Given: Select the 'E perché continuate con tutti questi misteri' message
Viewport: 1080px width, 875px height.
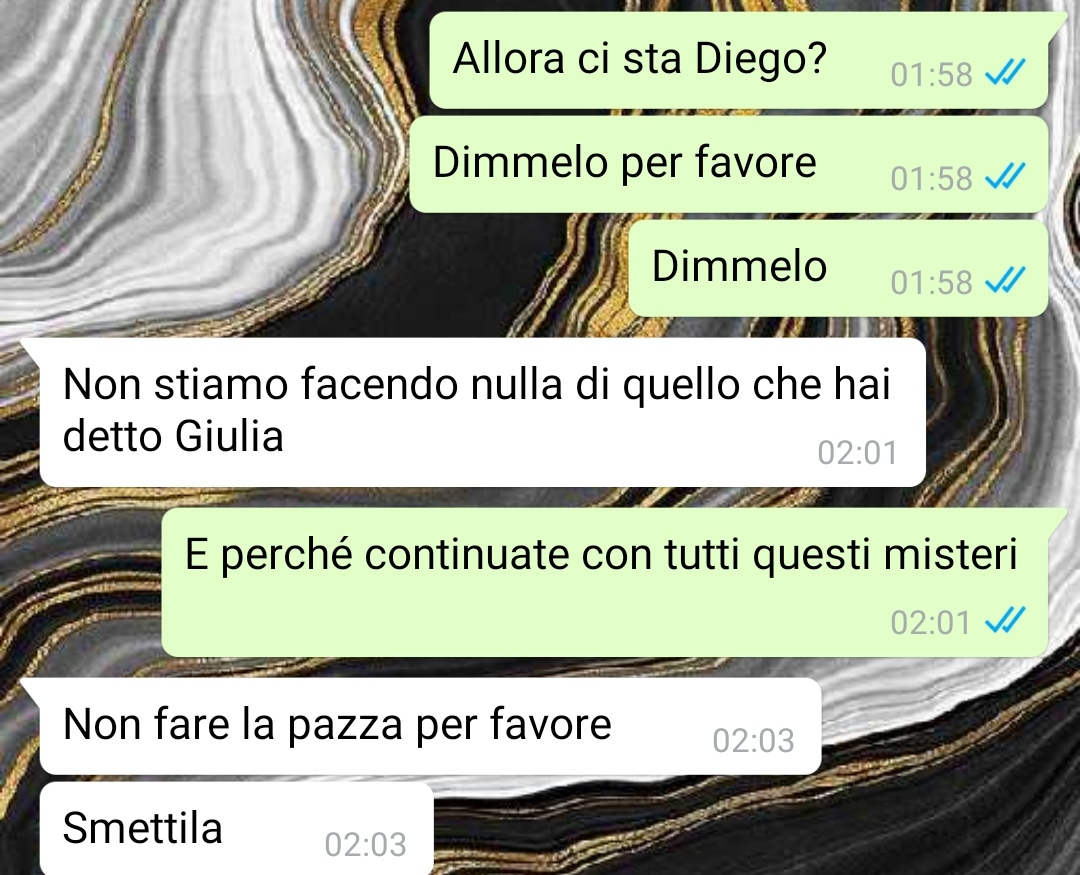Looking at the screenshot, I should point(605,582).
